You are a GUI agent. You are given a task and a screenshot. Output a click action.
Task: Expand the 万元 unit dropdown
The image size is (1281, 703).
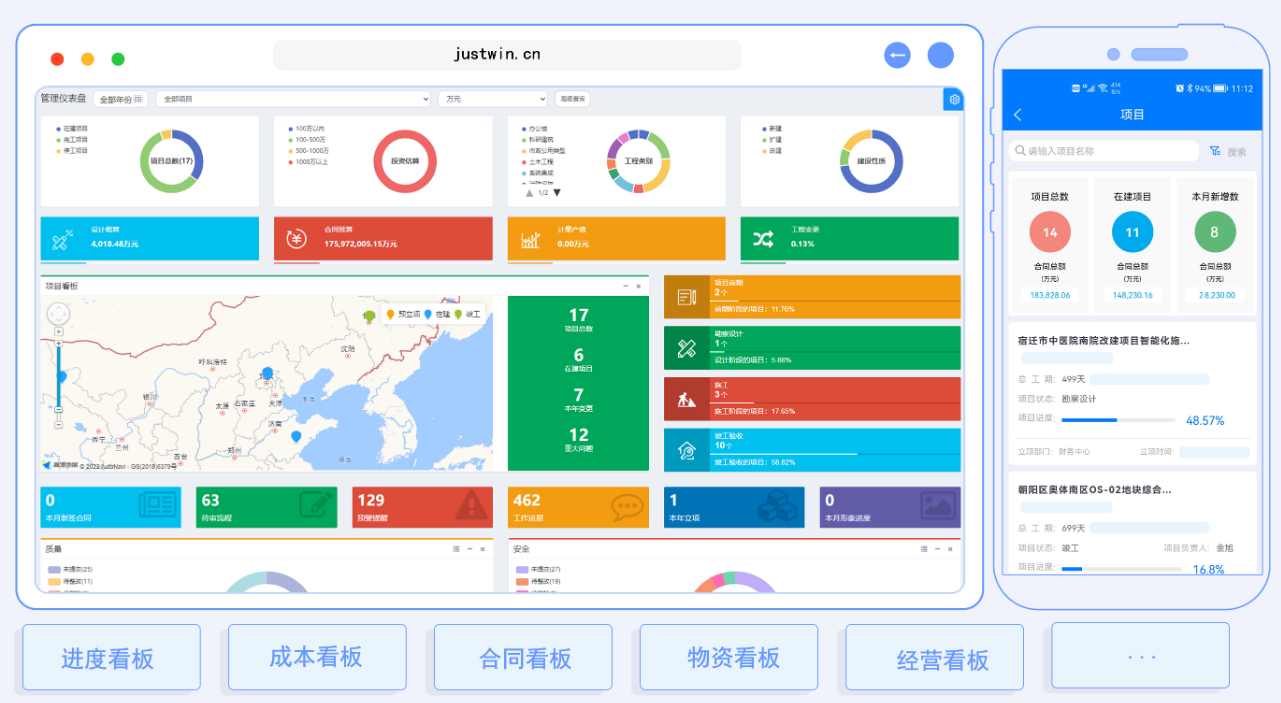[493, 99]
